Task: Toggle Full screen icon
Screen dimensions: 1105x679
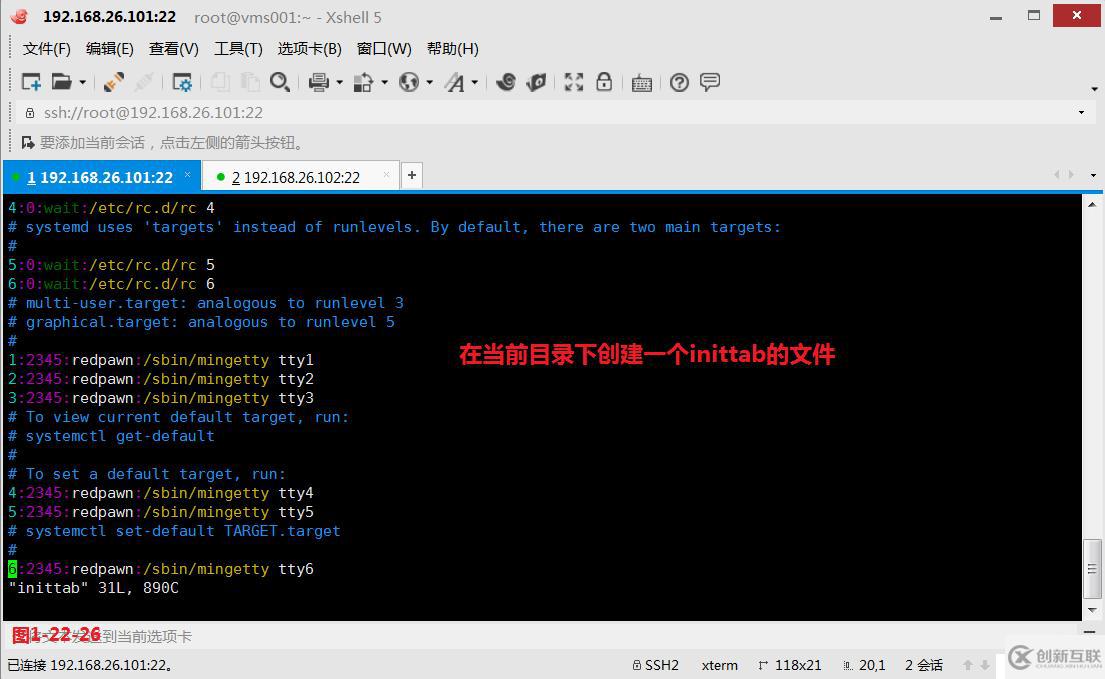Action: (x=574, y=82)
